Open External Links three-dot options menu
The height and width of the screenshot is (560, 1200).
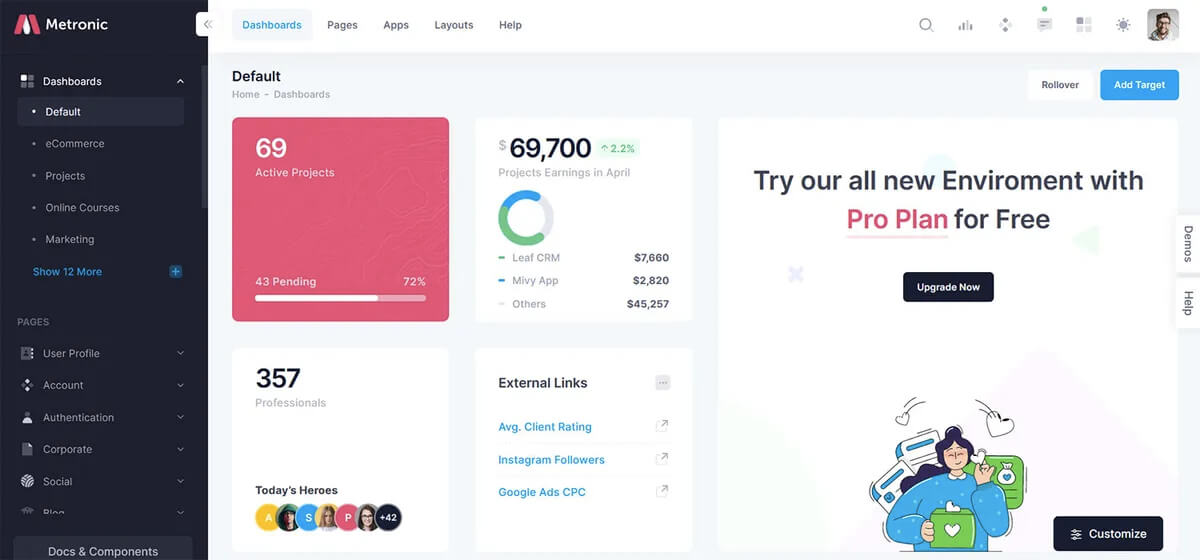coord(662,383)
